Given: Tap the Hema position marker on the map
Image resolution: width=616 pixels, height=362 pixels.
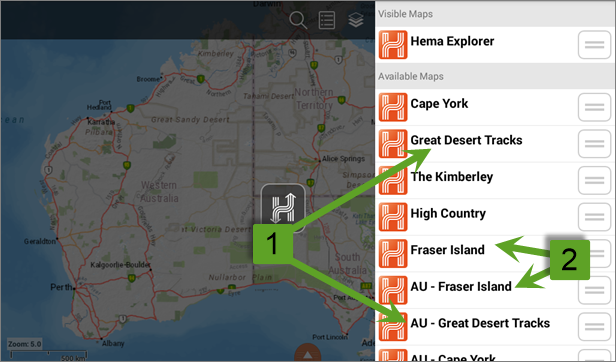Looking at the screenshot, I should click(x=283, y=208).
